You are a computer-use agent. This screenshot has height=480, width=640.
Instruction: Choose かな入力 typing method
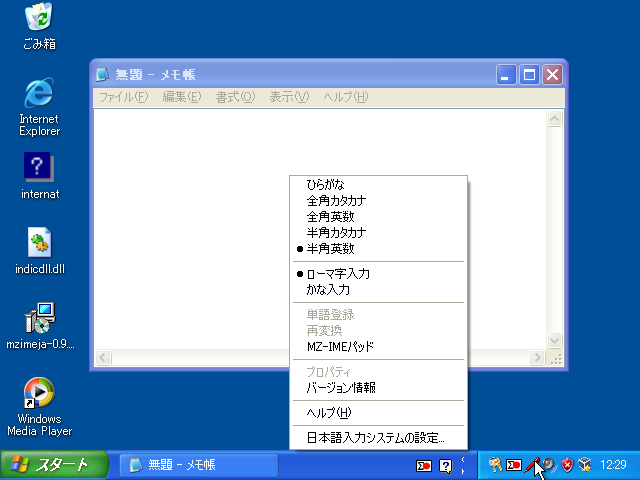click(328, 289)
